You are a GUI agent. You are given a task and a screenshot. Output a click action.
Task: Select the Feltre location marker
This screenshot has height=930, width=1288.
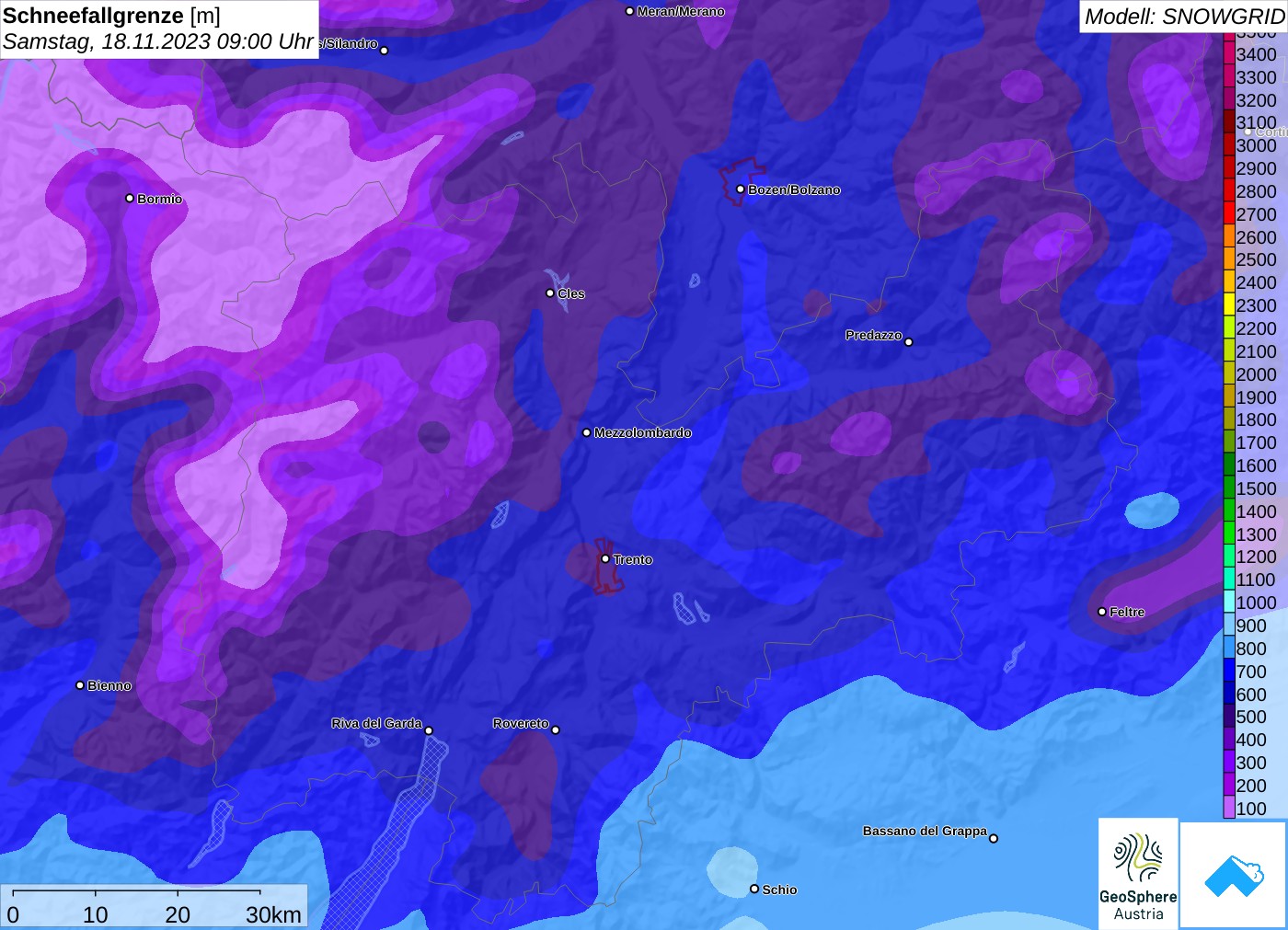coord(1102,612)
